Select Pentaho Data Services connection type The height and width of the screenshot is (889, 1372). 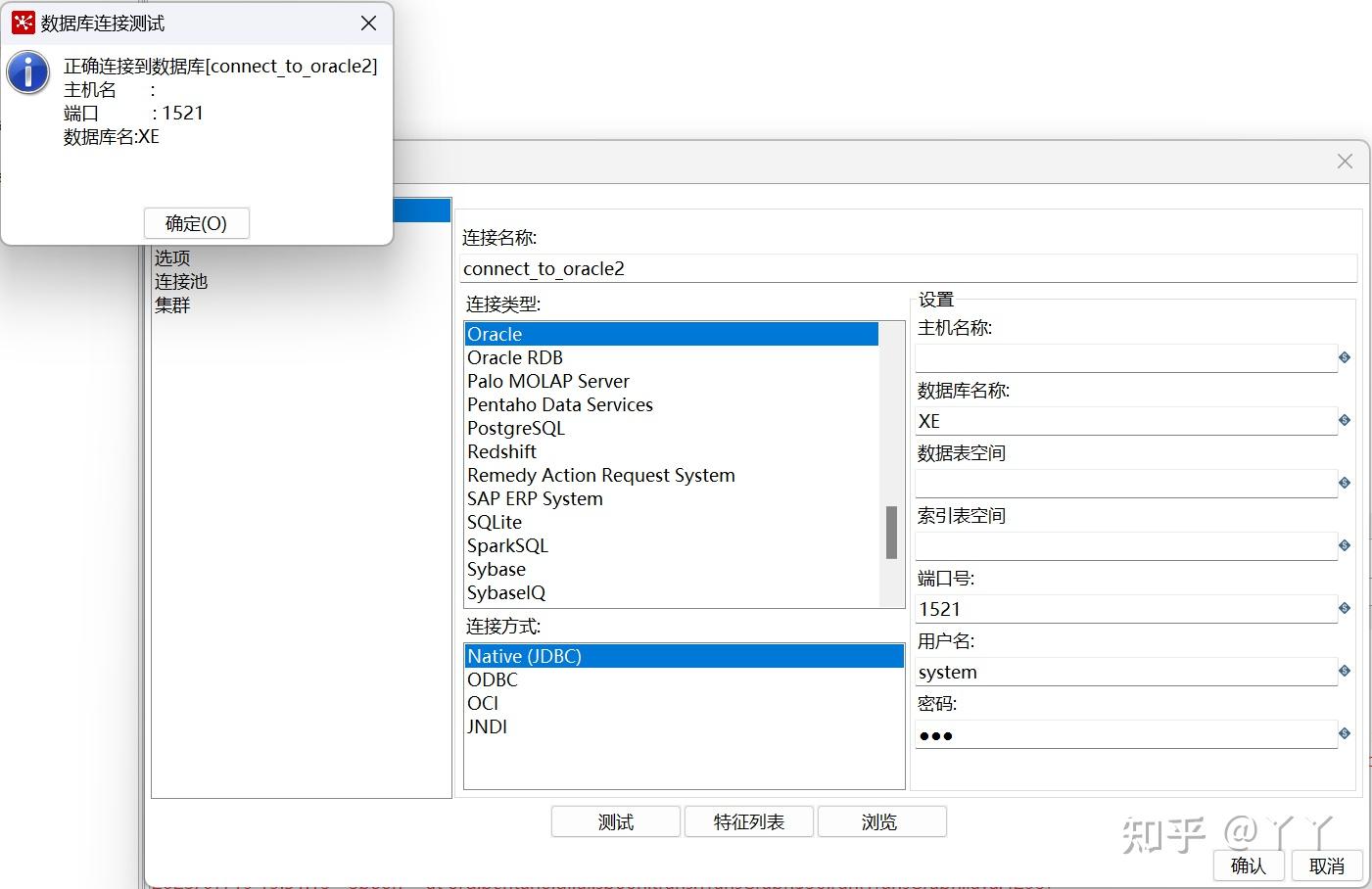tap(672, 404)
